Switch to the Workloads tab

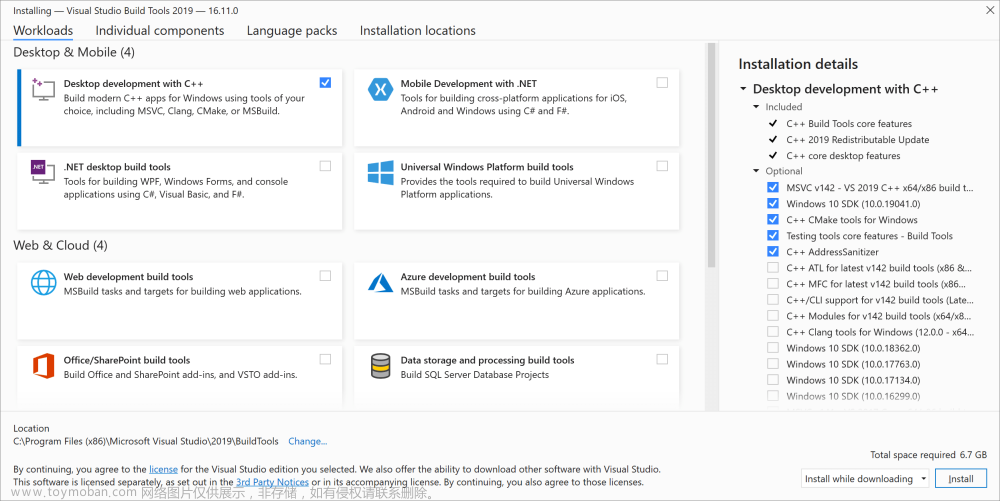click(x=43, y=31)
